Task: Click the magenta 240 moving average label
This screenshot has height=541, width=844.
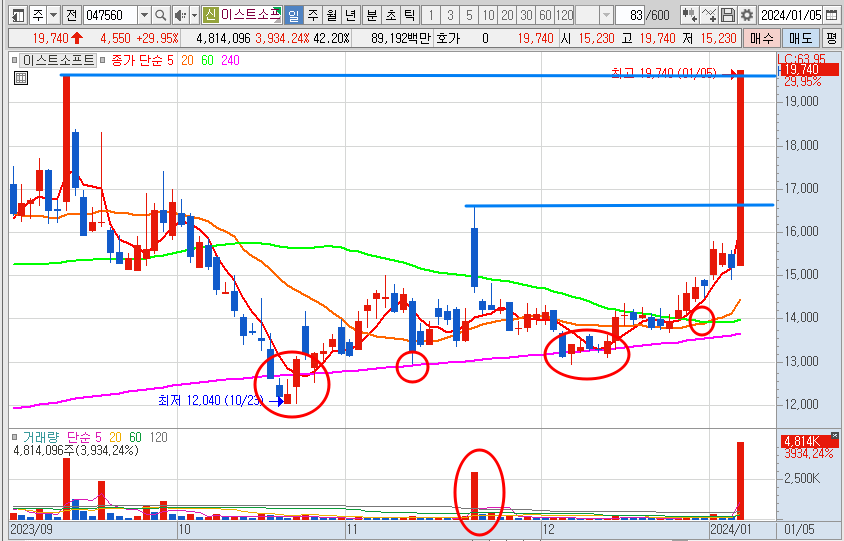Action: [x=230, y=60]
